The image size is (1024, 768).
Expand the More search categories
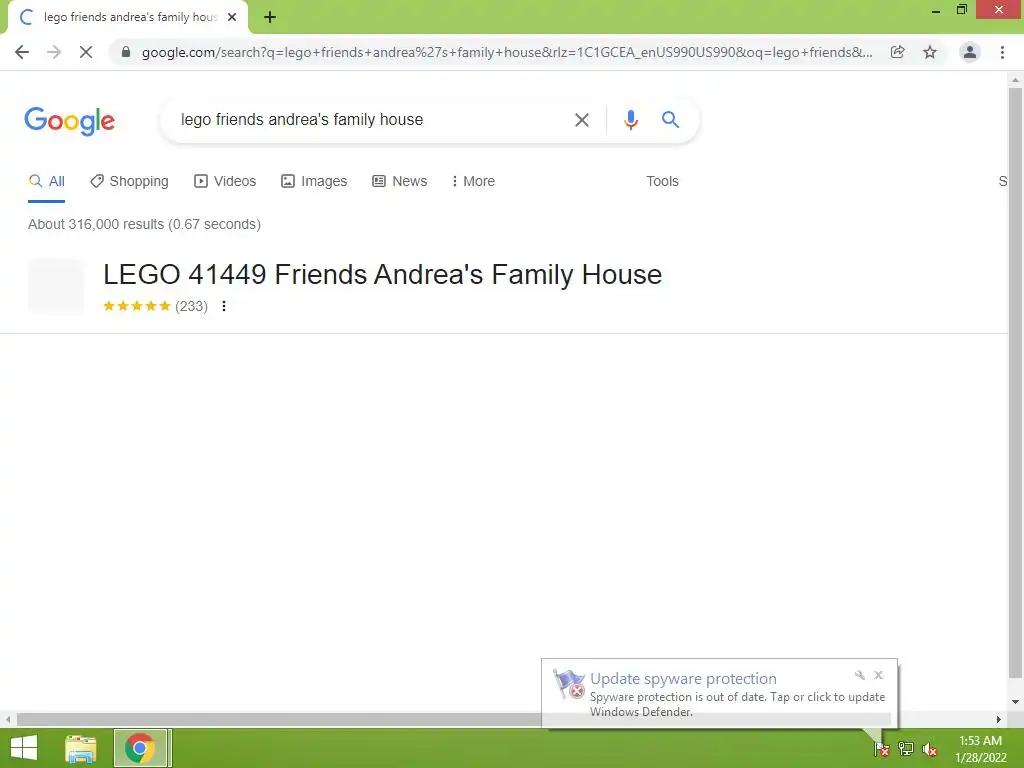pyautogui.click(x=473, y=182)
